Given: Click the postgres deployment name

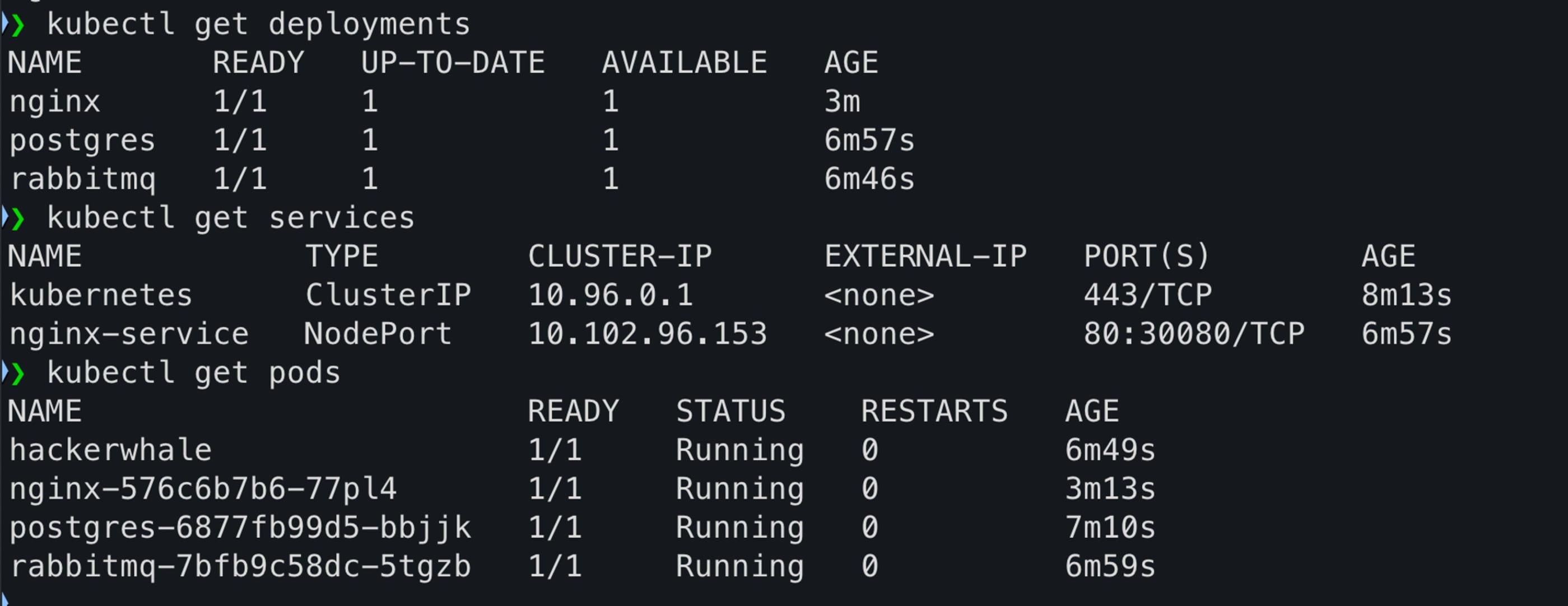Looking at the screenshot, I should tap(82, 141).
